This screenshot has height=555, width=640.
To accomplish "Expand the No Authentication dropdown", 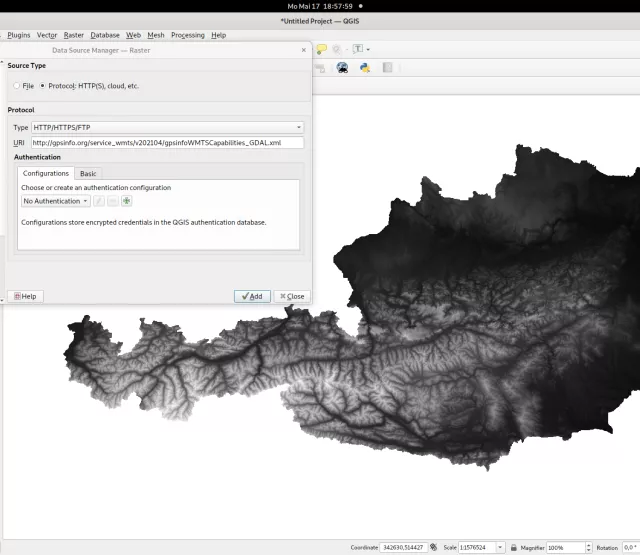I will coord(55,201).
